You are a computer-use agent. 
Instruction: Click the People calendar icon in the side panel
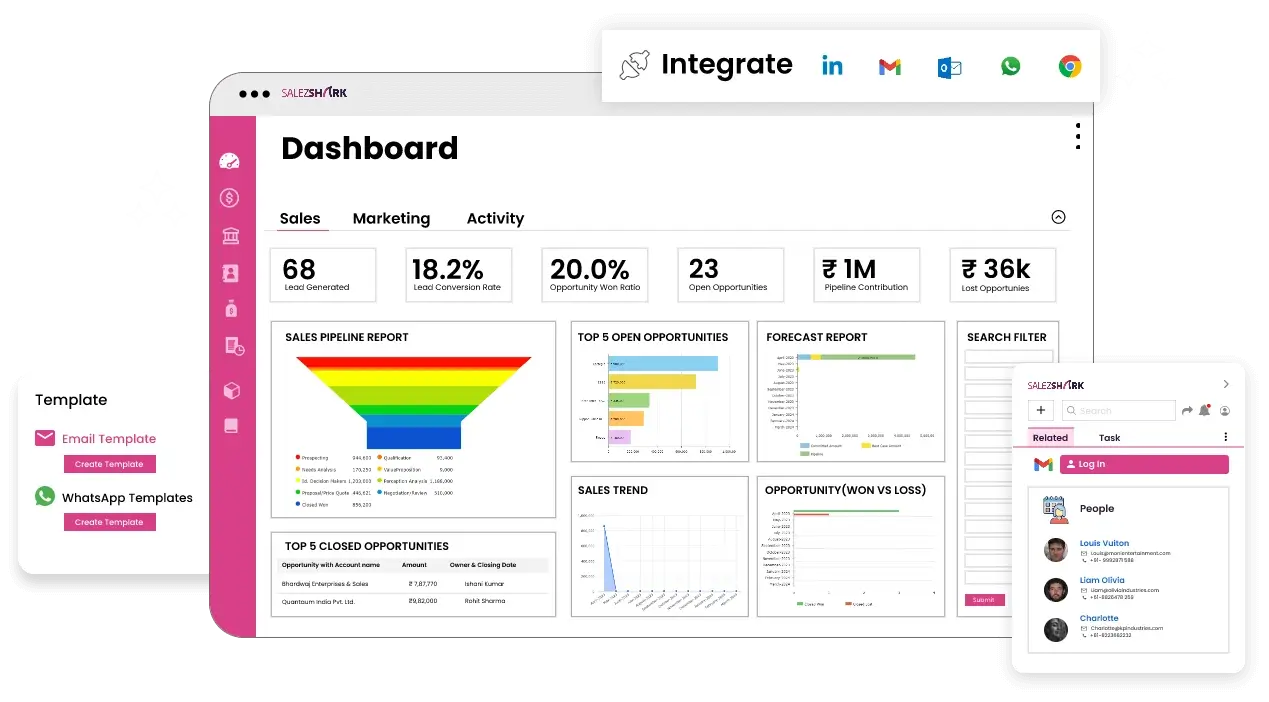(1055, 509)
